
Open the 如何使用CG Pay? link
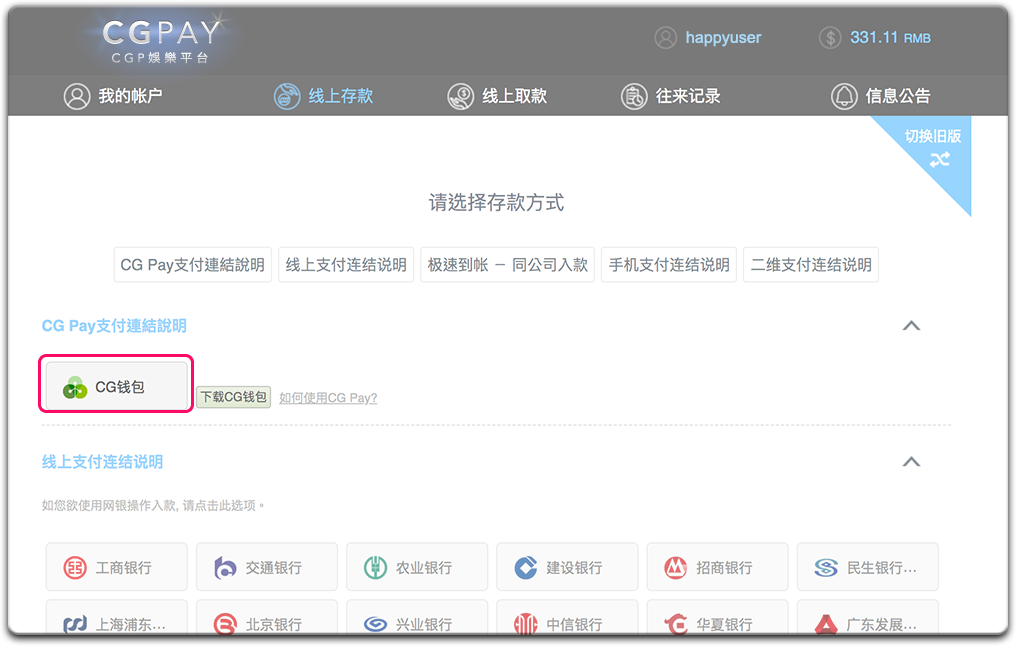point(328,398)
